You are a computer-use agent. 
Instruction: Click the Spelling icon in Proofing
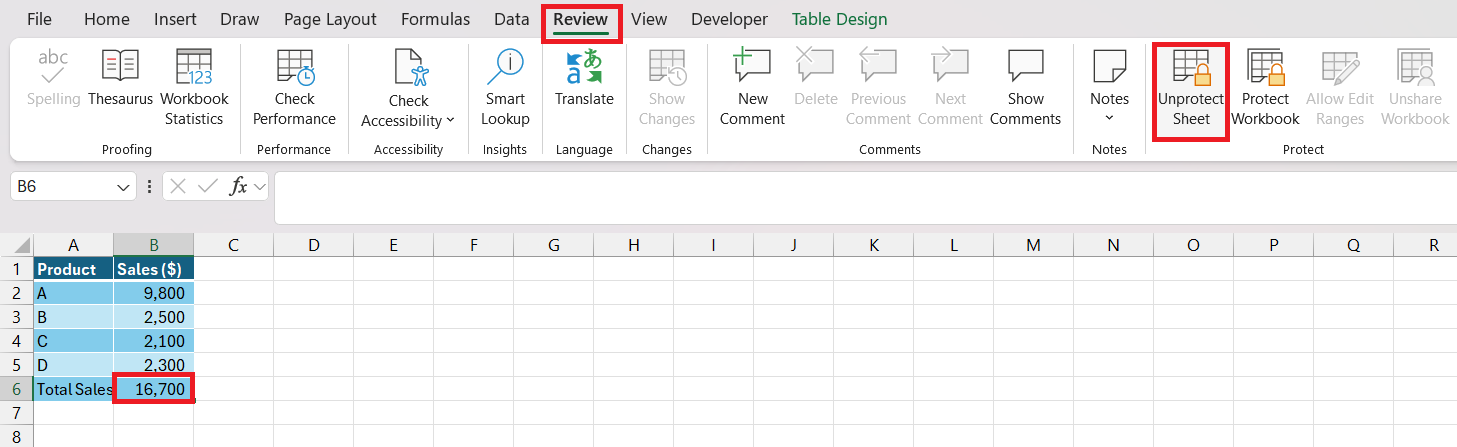(x=53, y=66)
